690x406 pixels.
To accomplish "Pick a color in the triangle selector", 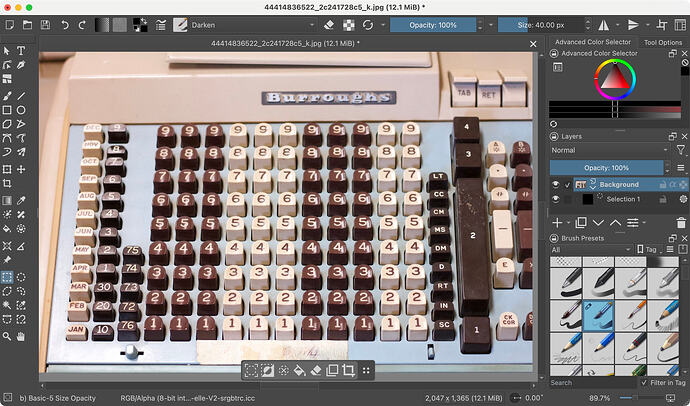I will coord(615,80).
